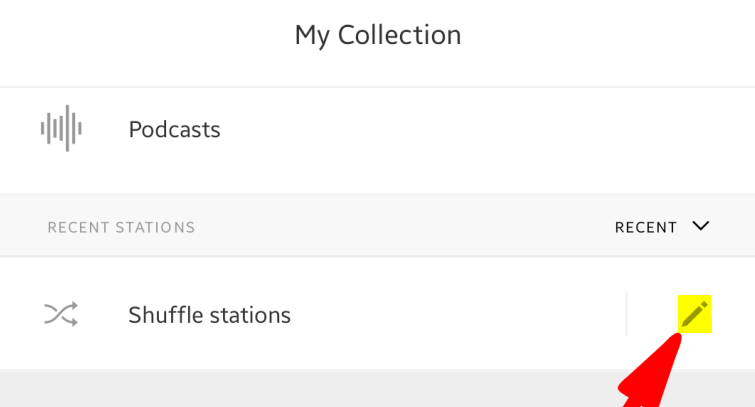This screenshot has height=407, width=755.
Task: Tap the Podcasts waveform icon
Action: coord(61,128)
